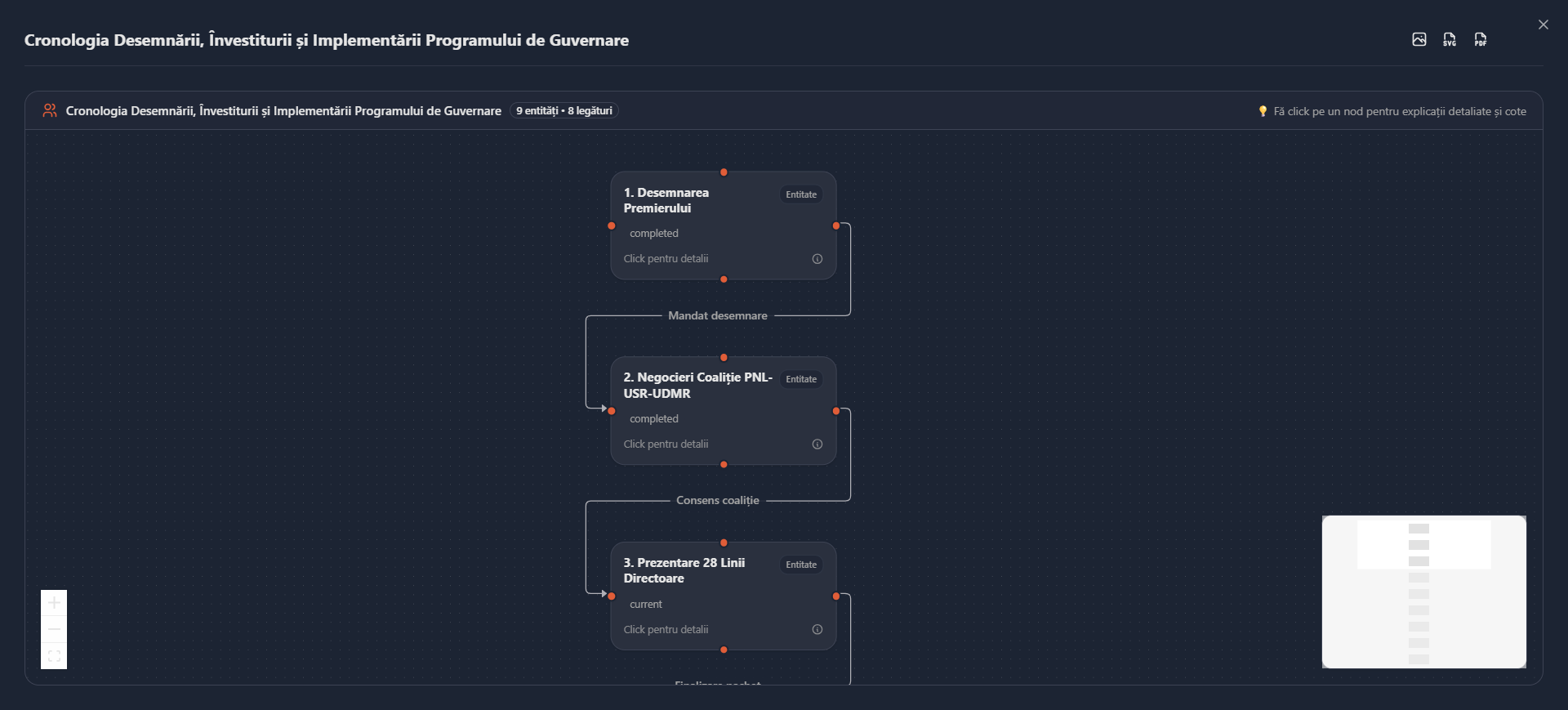Click right connector dot of Desemnarea Premierului node
The width and height of the screenshot is (1568, 710).
[835, 226]
